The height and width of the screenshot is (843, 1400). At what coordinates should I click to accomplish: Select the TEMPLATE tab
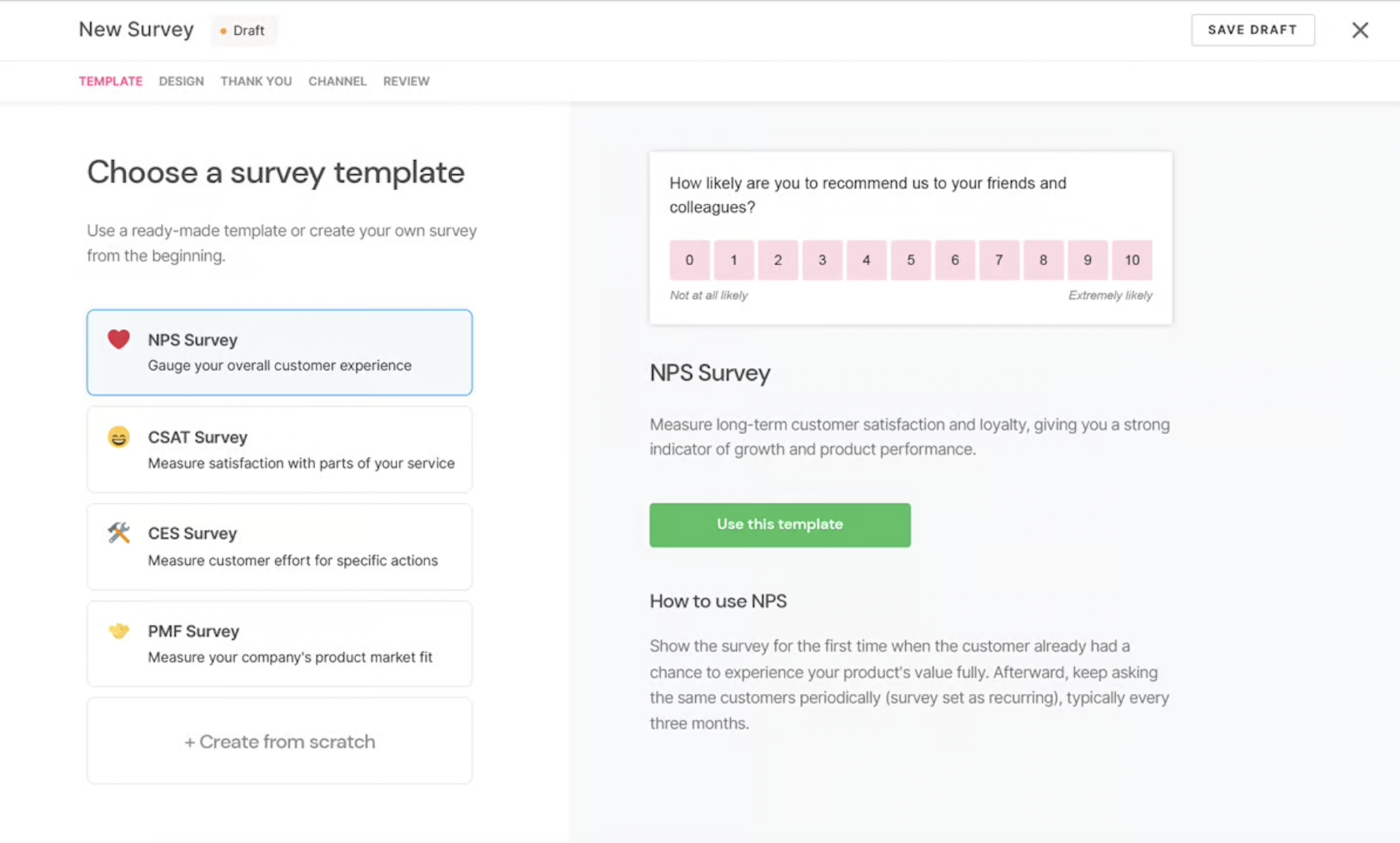[x=111, y=81]
